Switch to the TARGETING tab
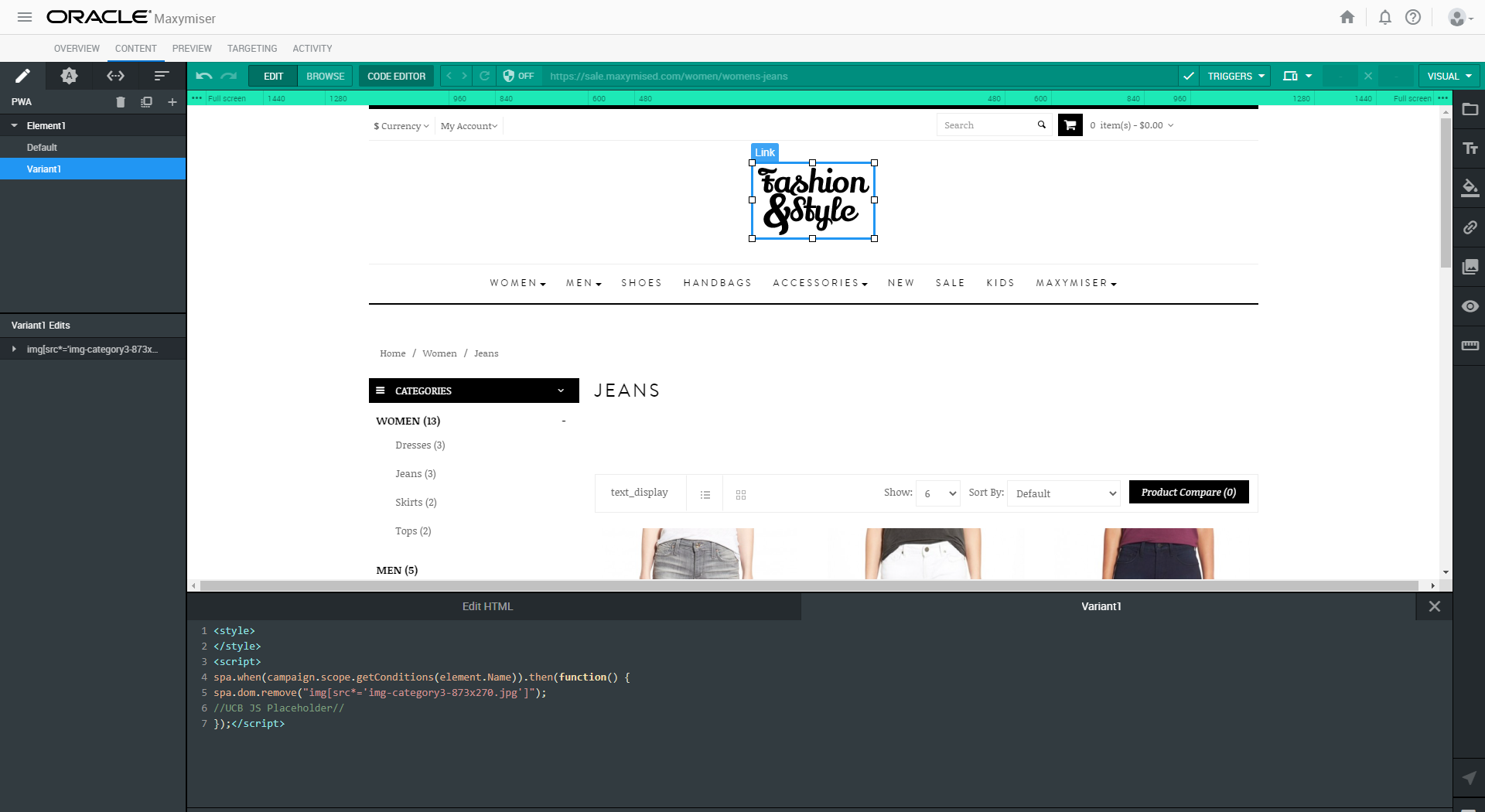Screen dimensions: 1485x812 point(252,48)
